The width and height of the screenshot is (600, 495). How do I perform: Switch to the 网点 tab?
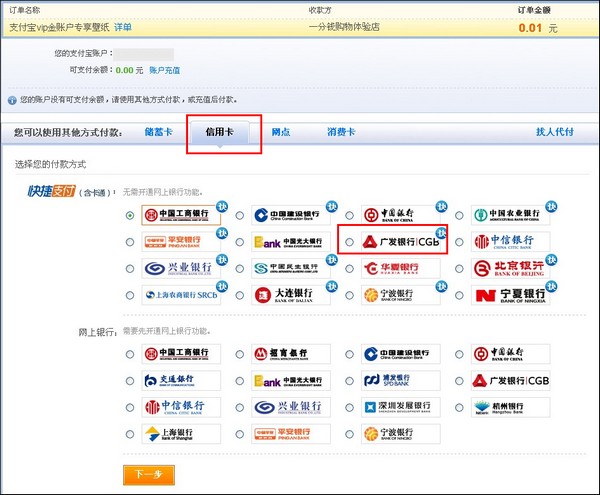point(281,132)
